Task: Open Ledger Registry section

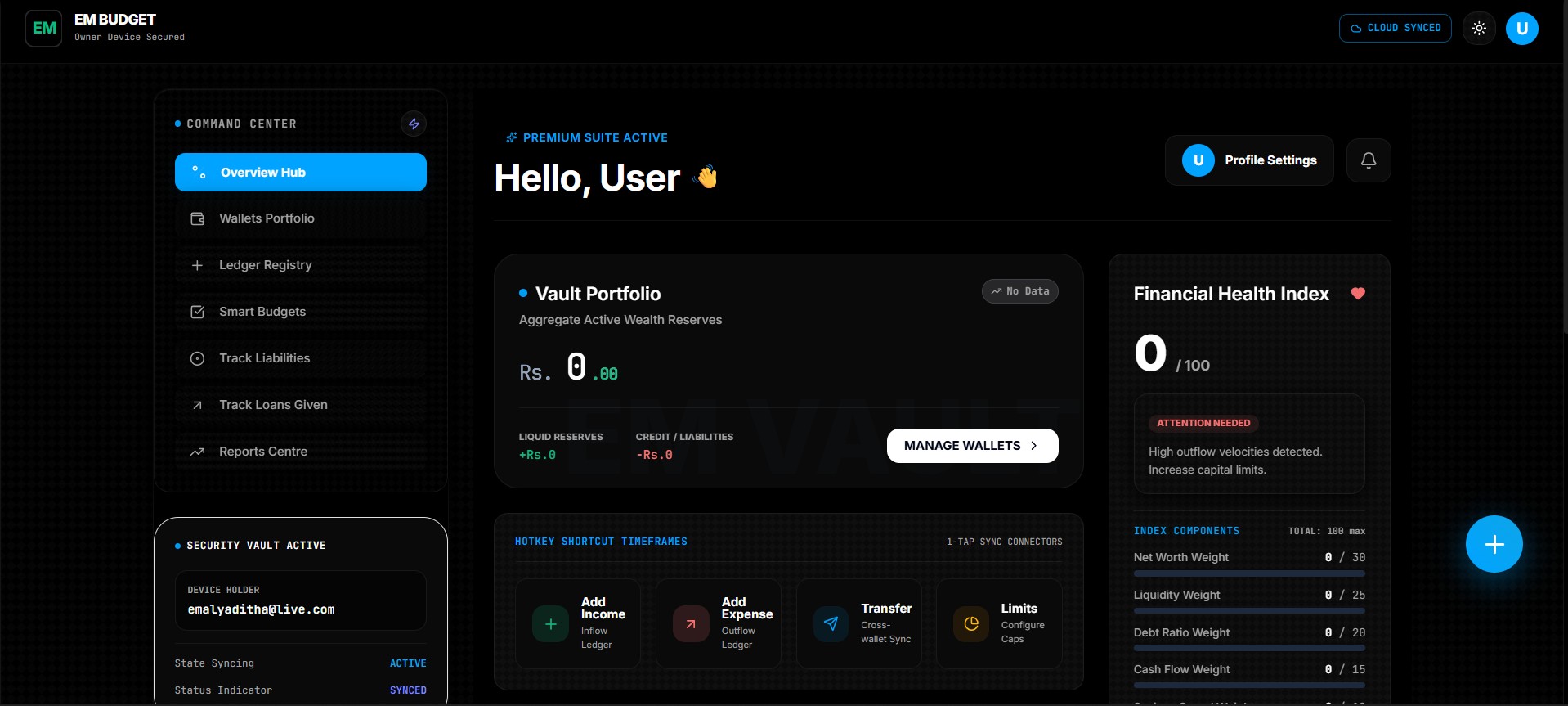Action: click(301, 265)
